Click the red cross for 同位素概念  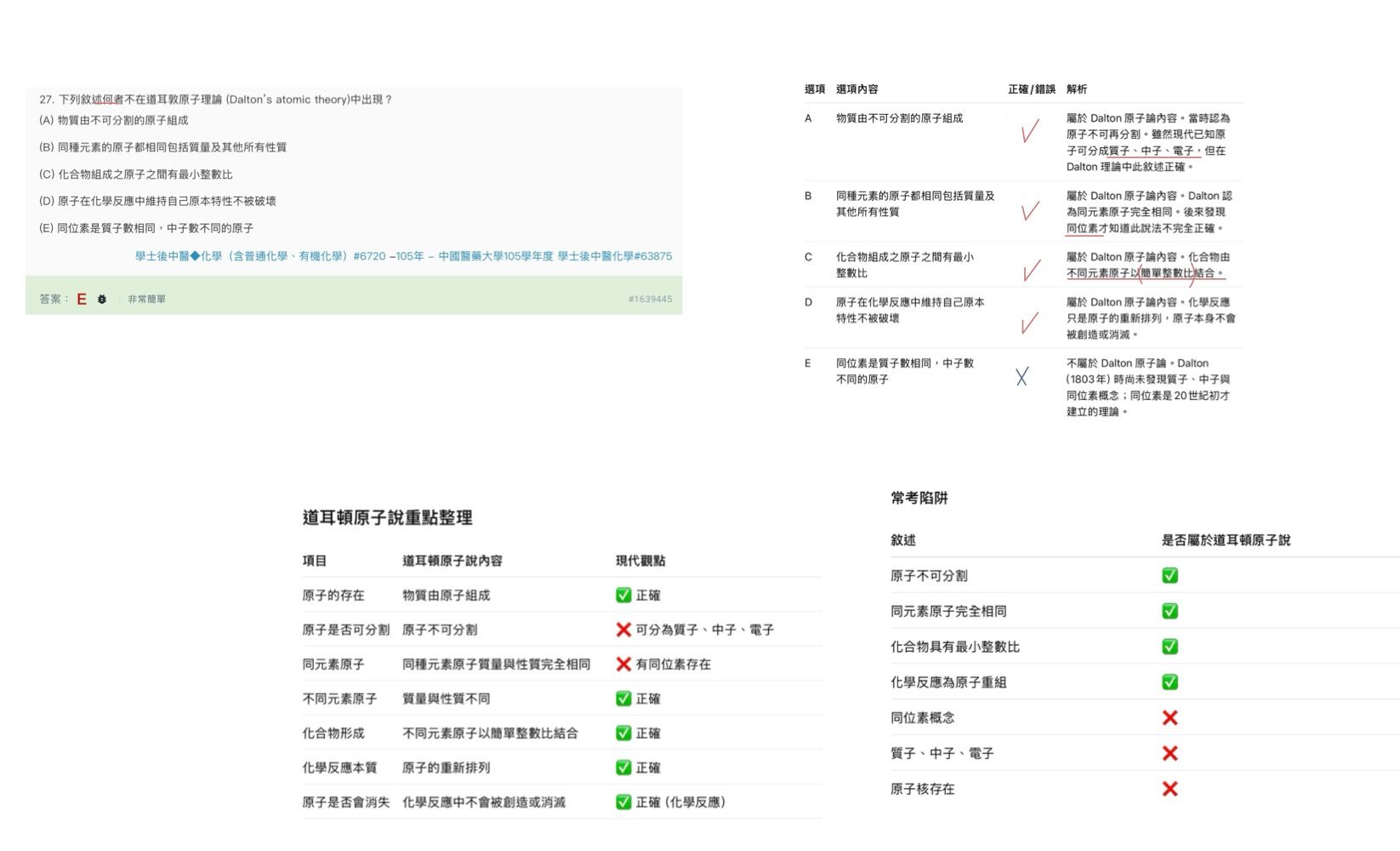[x=1170, y=718]
